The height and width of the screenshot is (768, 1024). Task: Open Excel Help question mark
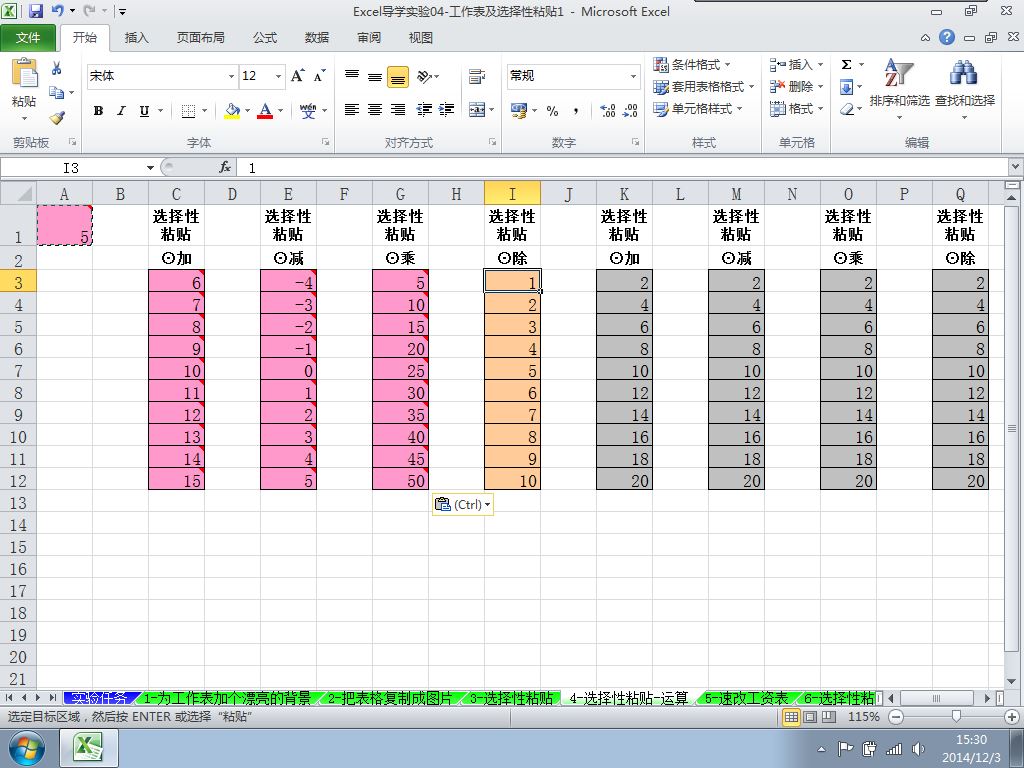(x=947, y=37)
